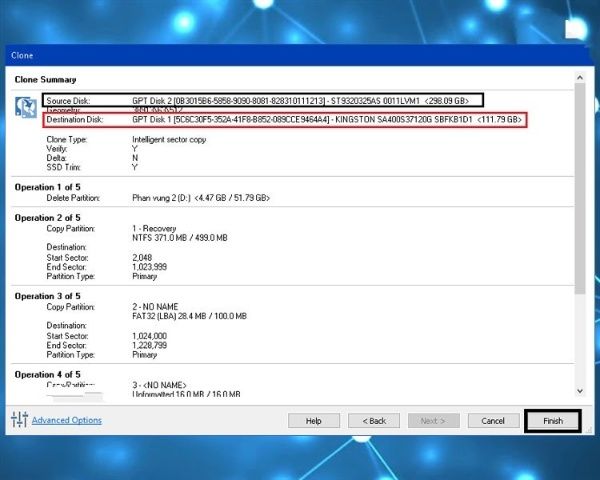Click the desktop file icon top-right
The width and height of the screenshot is (600, 480).
[573, 25]
